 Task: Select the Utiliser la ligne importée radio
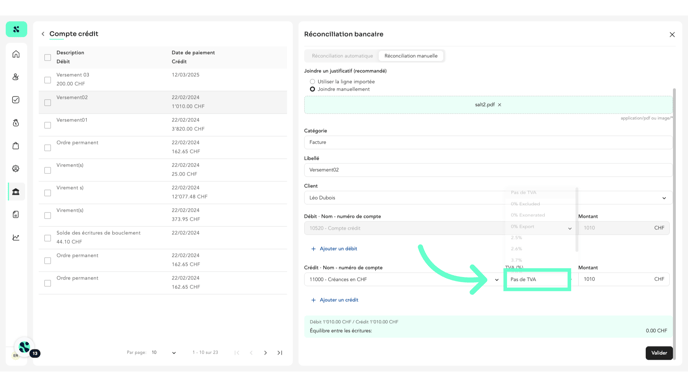click(312, 82)
